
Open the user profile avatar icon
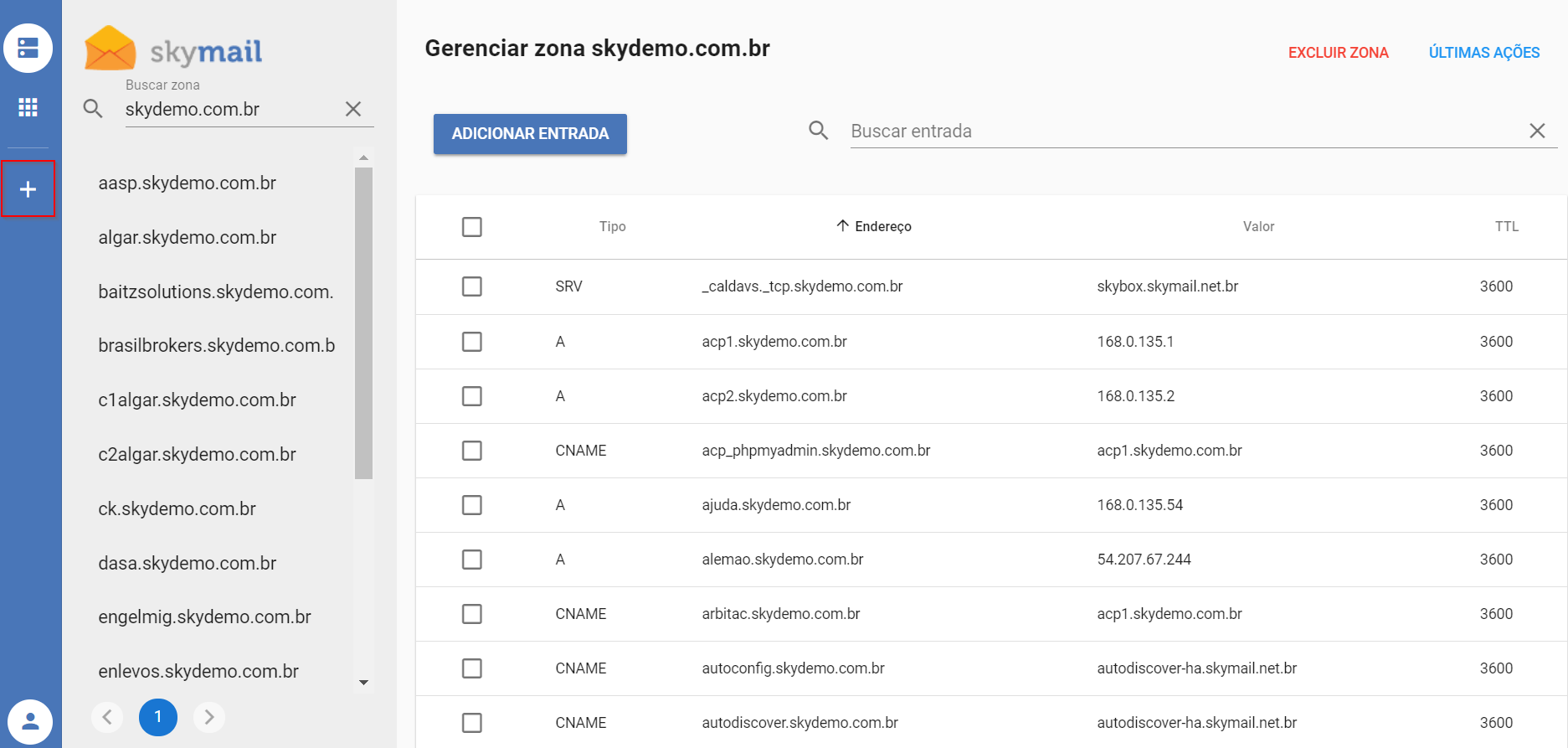click(x=30, y=720)
